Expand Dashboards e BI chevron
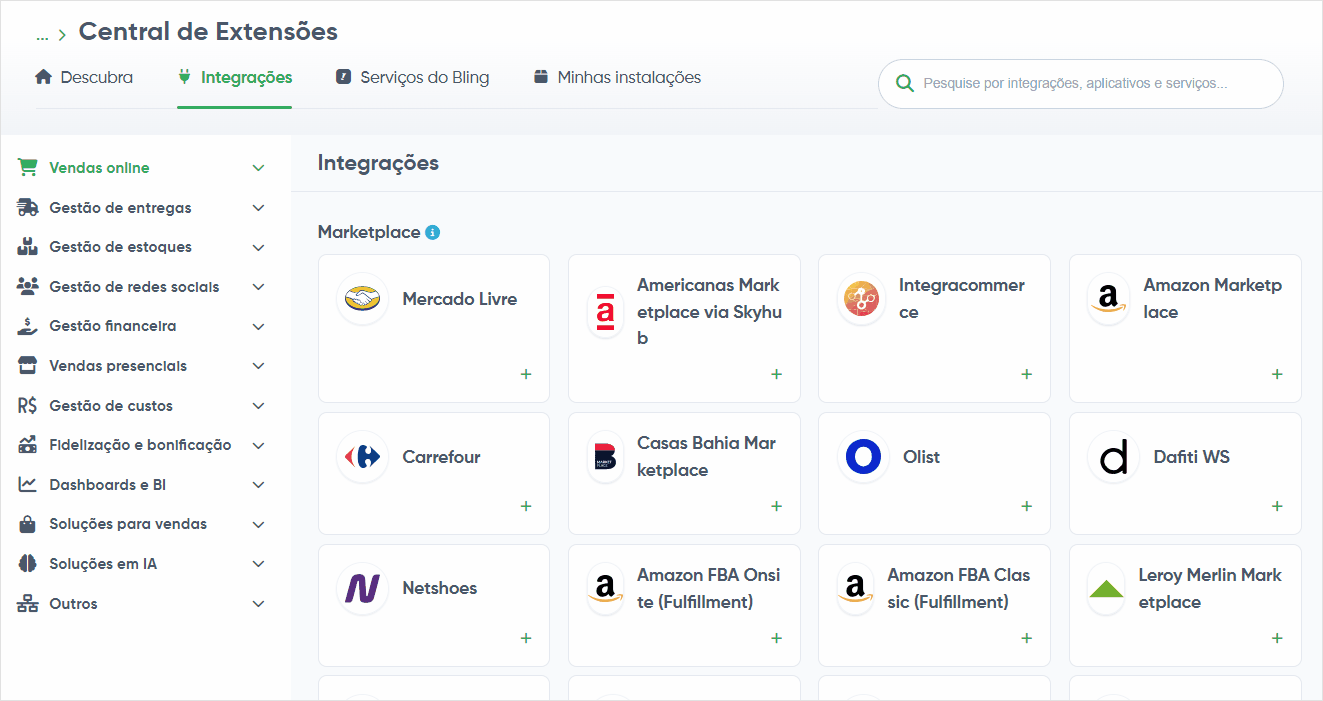Image resolution: width=1323 pixels, height=701 pixels. [259, 485]
